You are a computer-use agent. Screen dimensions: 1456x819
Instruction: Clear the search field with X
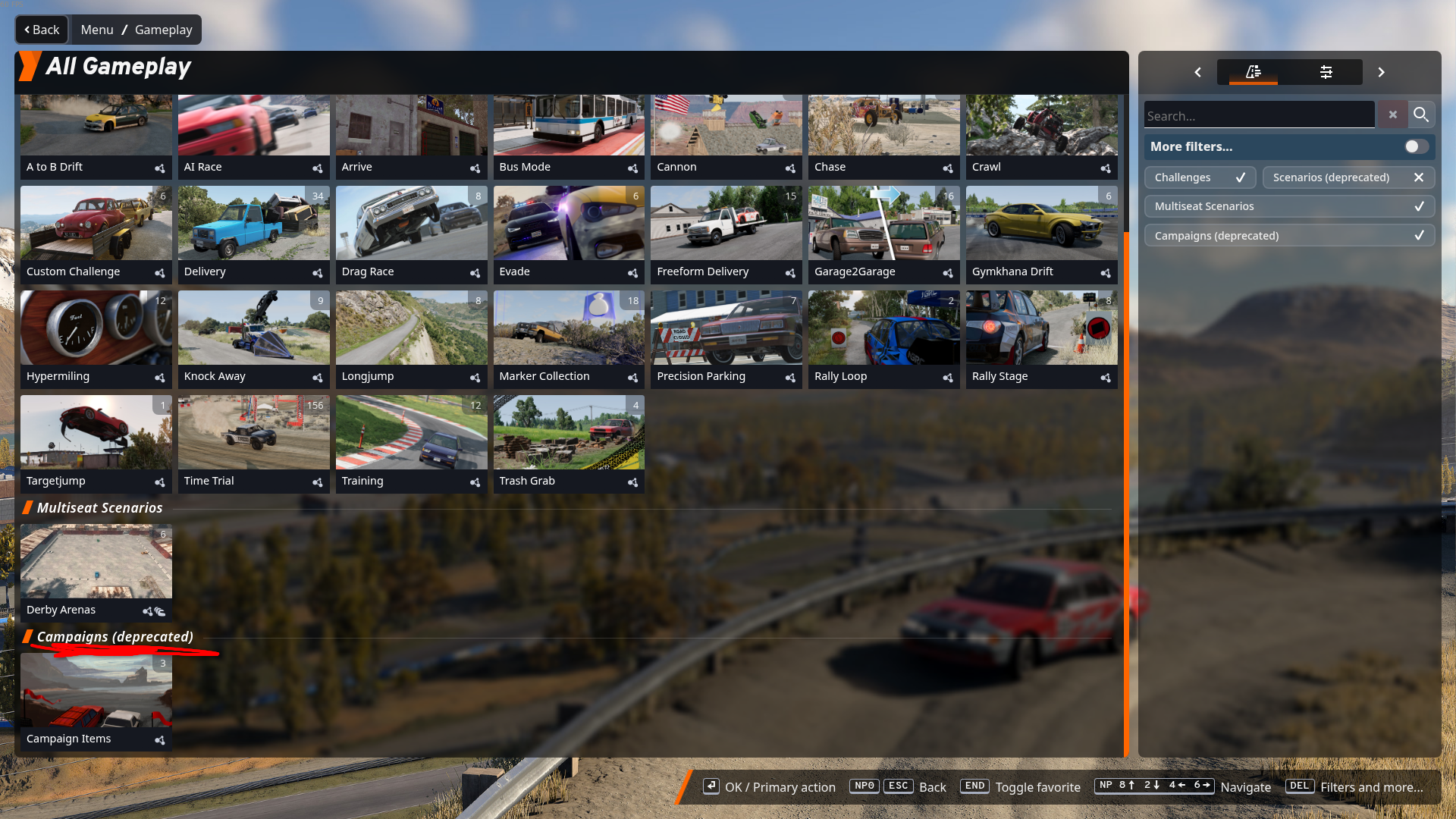(x=1392, y=115)
